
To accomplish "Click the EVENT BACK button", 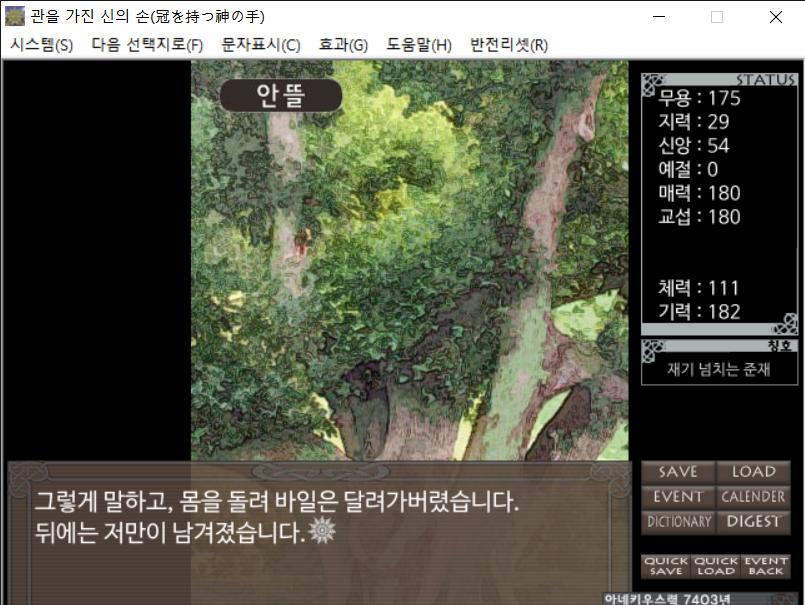I will click(765, 566).
